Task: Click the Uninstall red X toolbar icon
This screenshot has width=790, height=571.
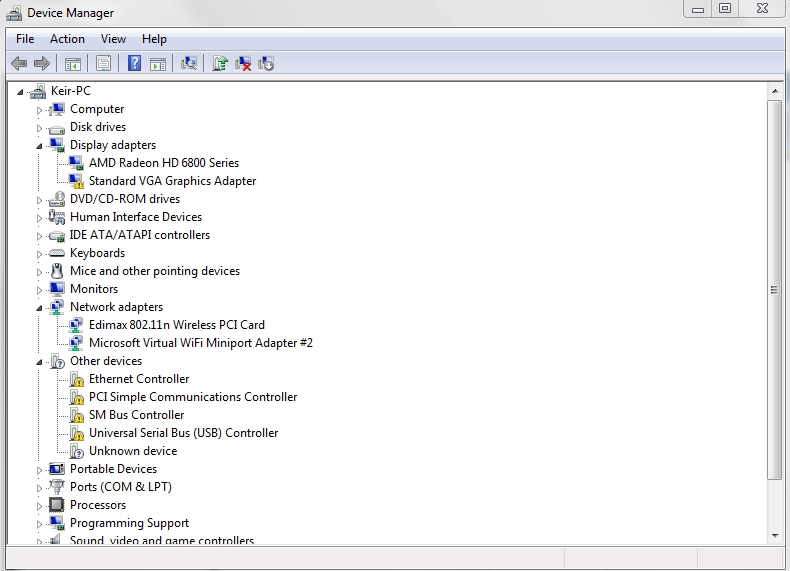Action: [243, 64]
